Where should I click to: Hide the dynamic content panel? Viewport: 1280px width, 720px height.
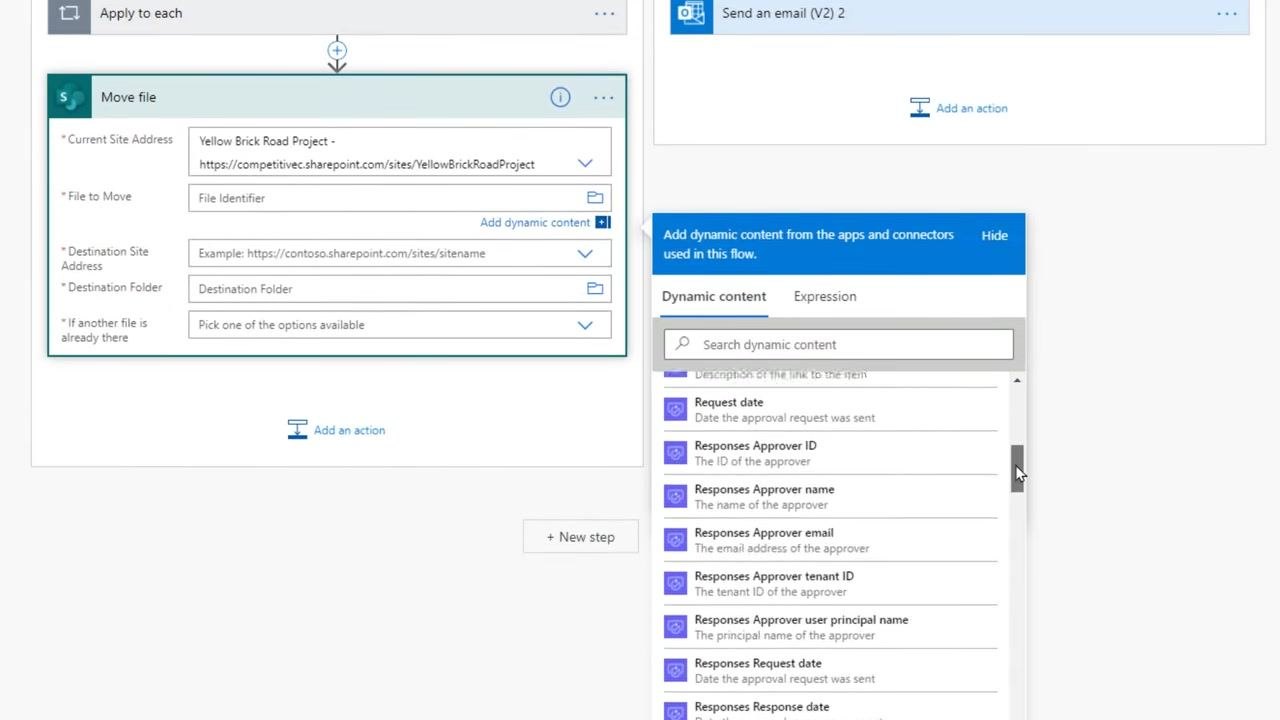click(x=994, y=235)
